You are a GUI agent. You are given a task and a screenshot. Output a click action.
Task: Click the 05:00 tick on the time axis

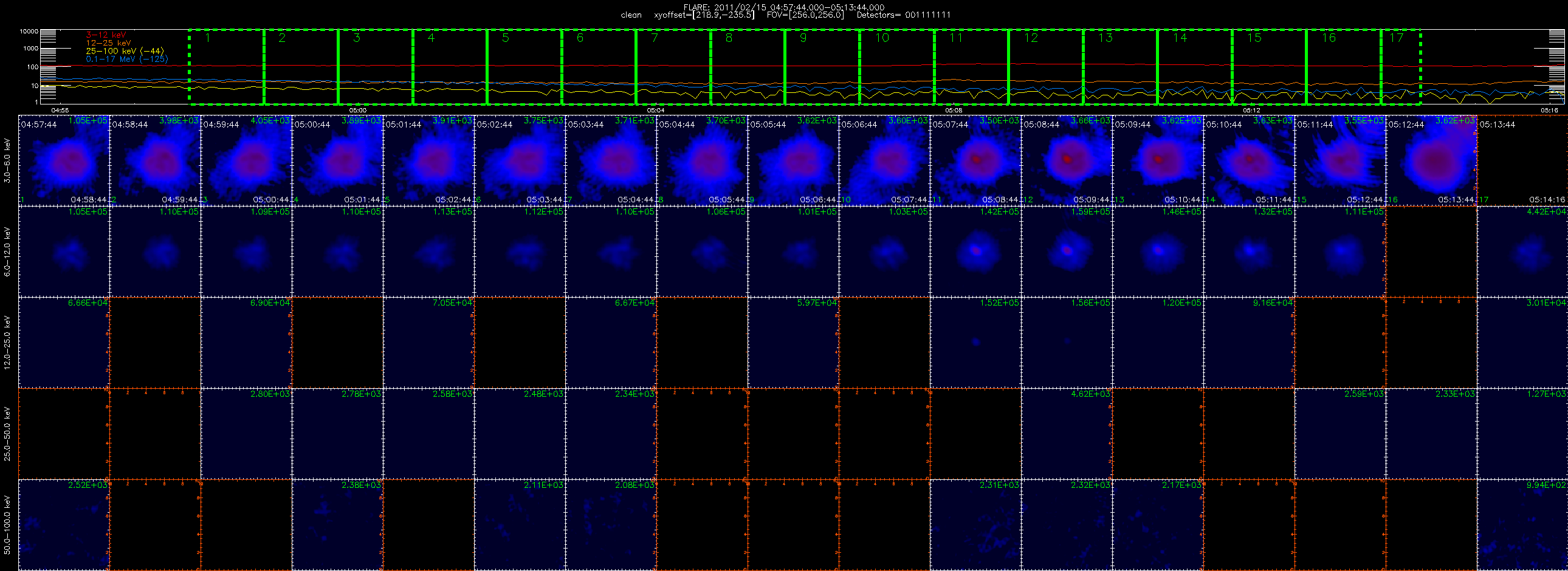pyautogui.click(x=357, y=110)
